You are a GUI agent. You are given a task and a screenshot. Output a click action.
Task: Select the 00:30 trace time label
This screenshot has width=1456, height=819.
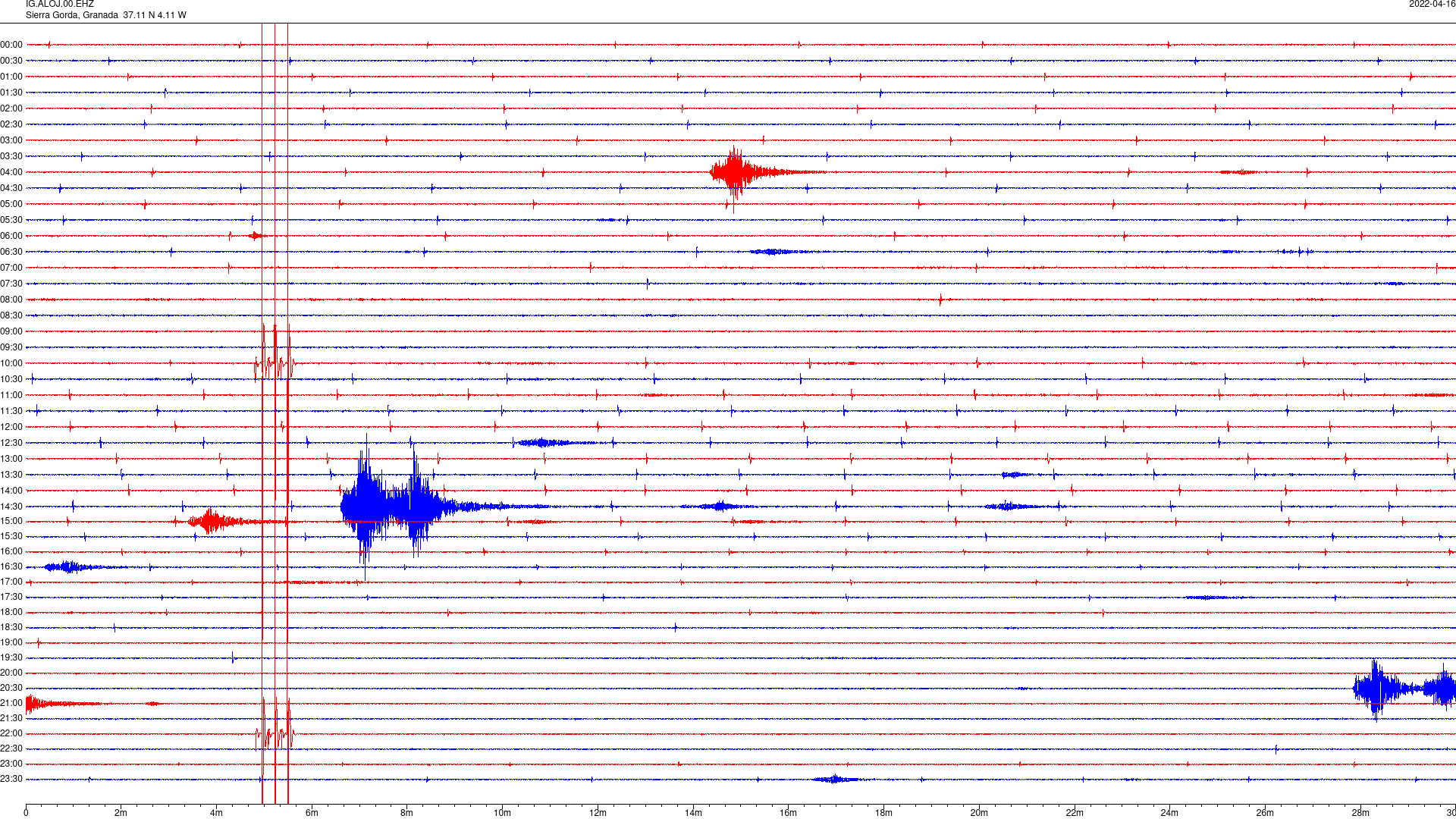click(11, 61)
